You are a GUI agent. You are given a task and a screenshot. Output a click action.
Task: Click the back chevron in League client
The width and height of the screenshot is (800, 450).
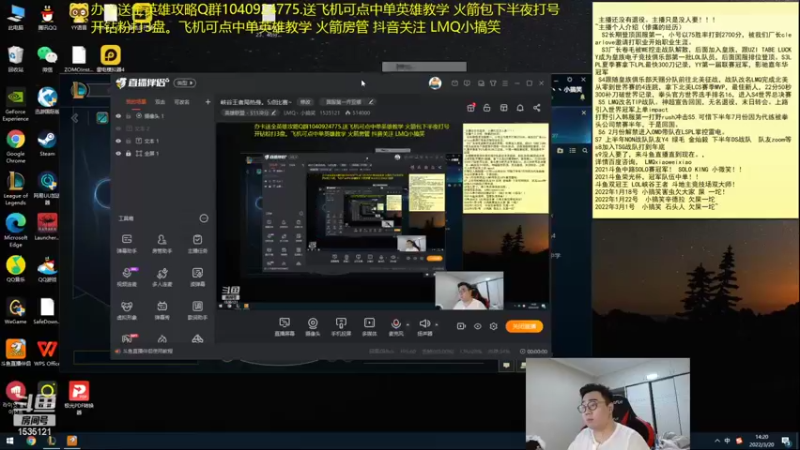pos(75,118)
